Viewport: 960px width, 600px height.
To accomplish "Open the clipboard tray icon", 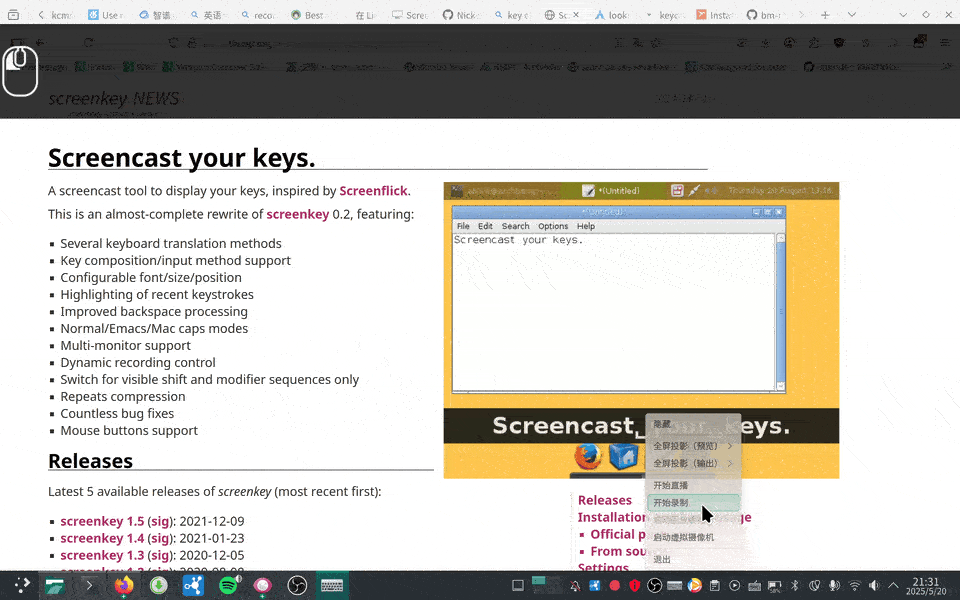I will tap(714, 586).
